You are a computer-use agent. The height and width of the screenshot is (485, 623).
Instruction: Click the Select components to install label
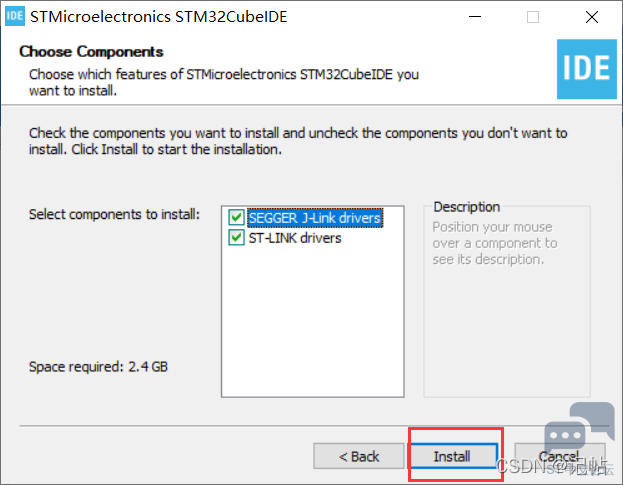click(114, 214)
